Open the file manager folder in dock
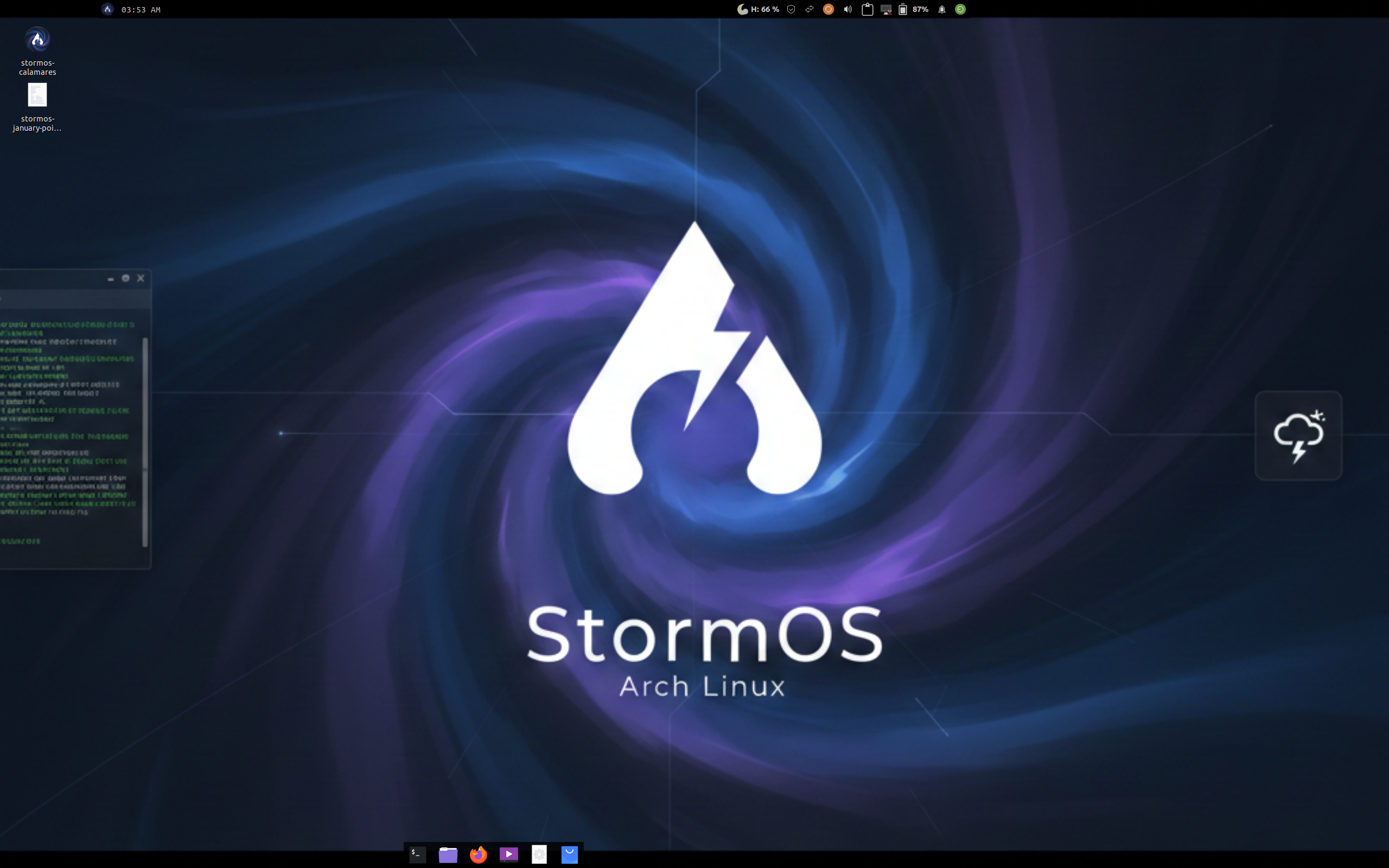Screen dimensions: 1389x868 pyautogui.click(x=448, y=854)
